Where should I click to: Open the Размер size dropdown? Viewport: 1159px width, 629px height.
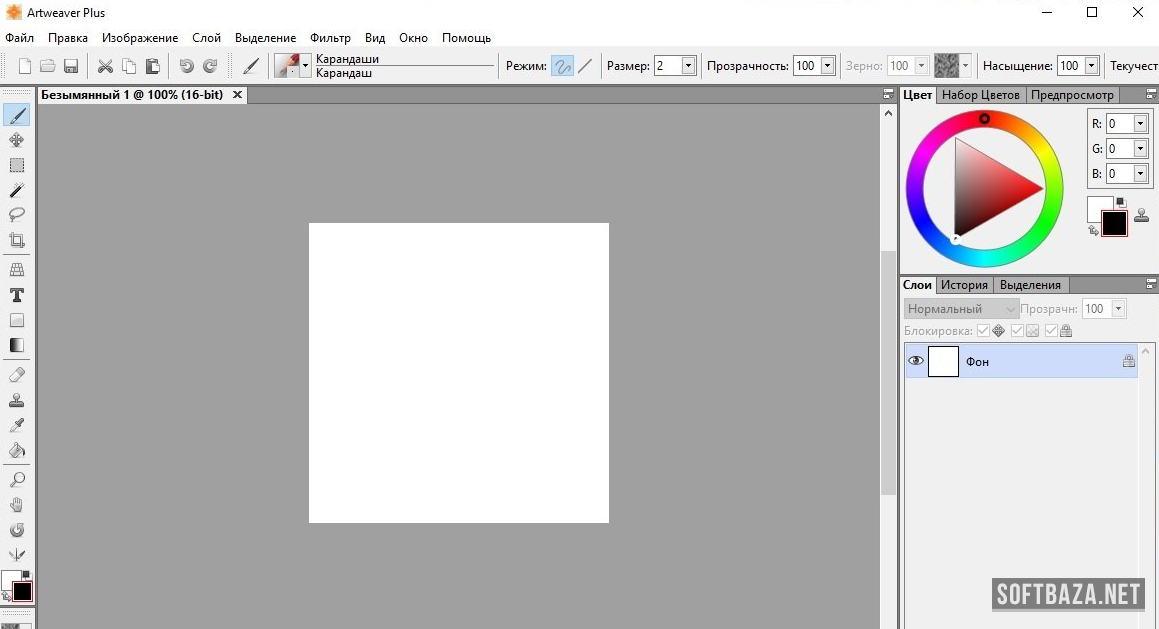[x=688, y=66]
